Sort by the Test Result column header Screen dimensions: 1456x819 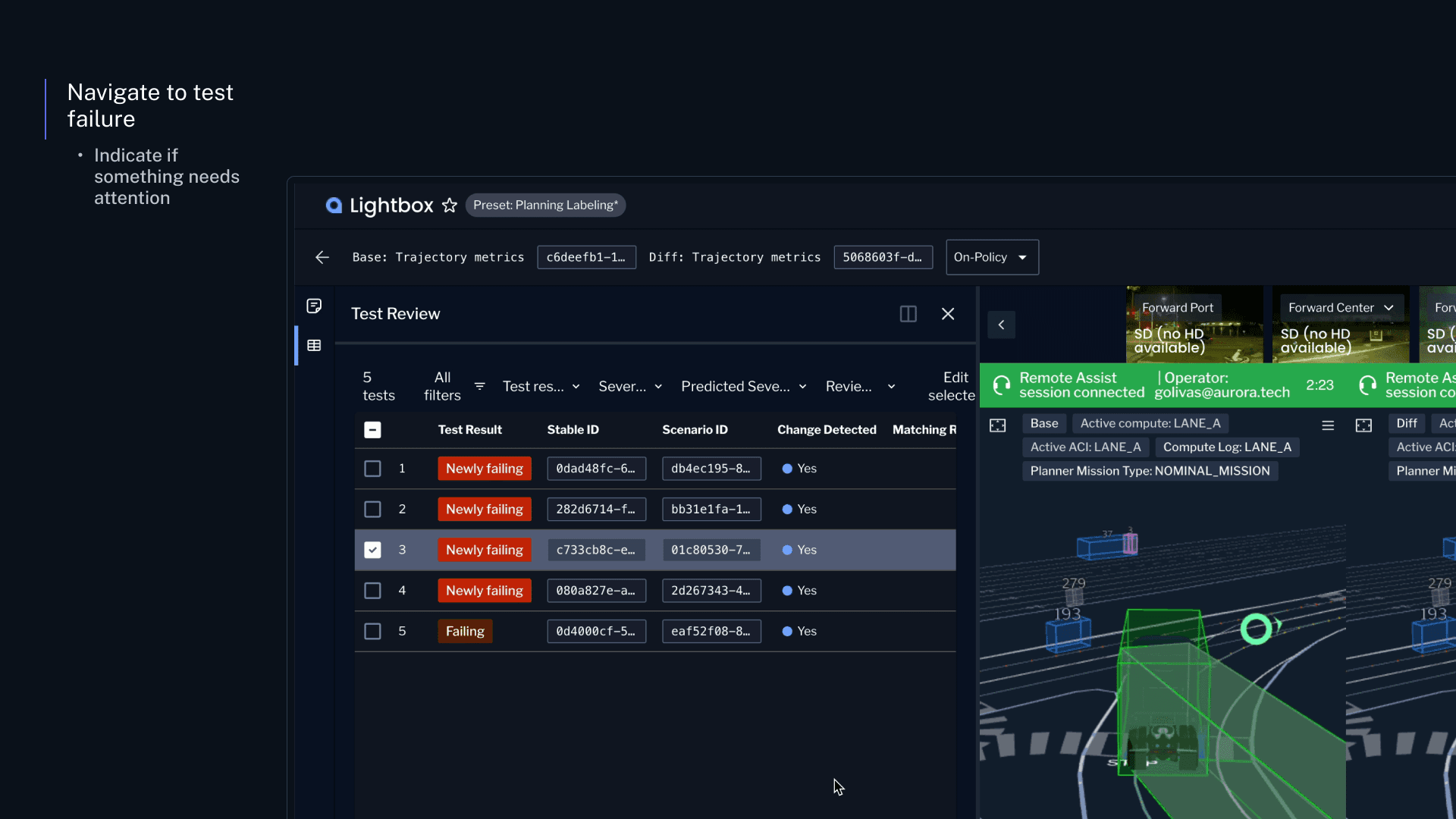470,430
